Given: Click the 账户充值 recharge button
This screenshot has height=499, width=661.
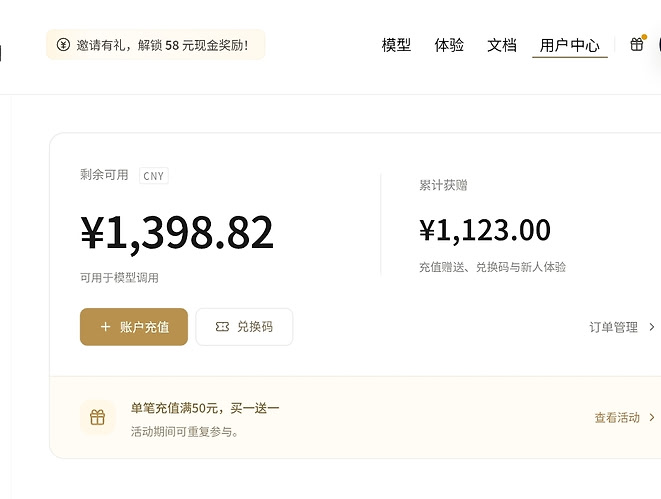Looking at the screenshot, I should 134,327.
